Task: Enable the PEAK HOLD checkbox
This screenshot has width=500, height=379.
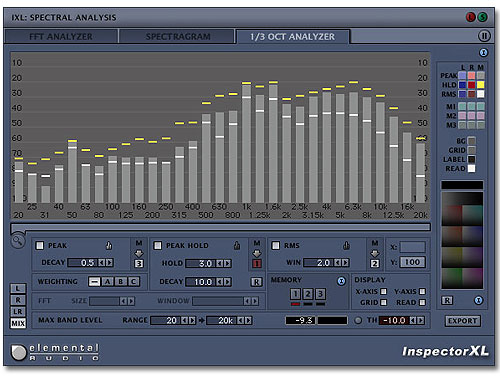Action: click(x=158, y=246)
